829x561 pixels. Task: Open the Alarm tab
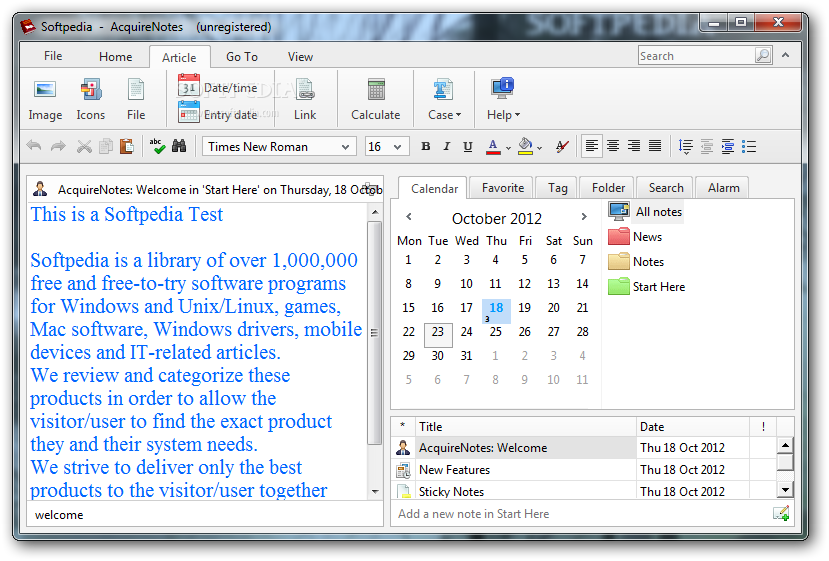click(723, 188)
